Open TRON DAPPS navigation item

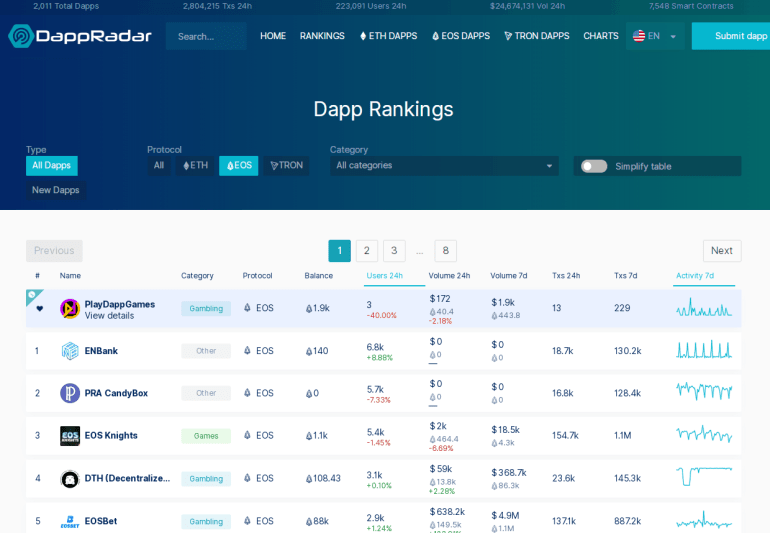(537, 36)
